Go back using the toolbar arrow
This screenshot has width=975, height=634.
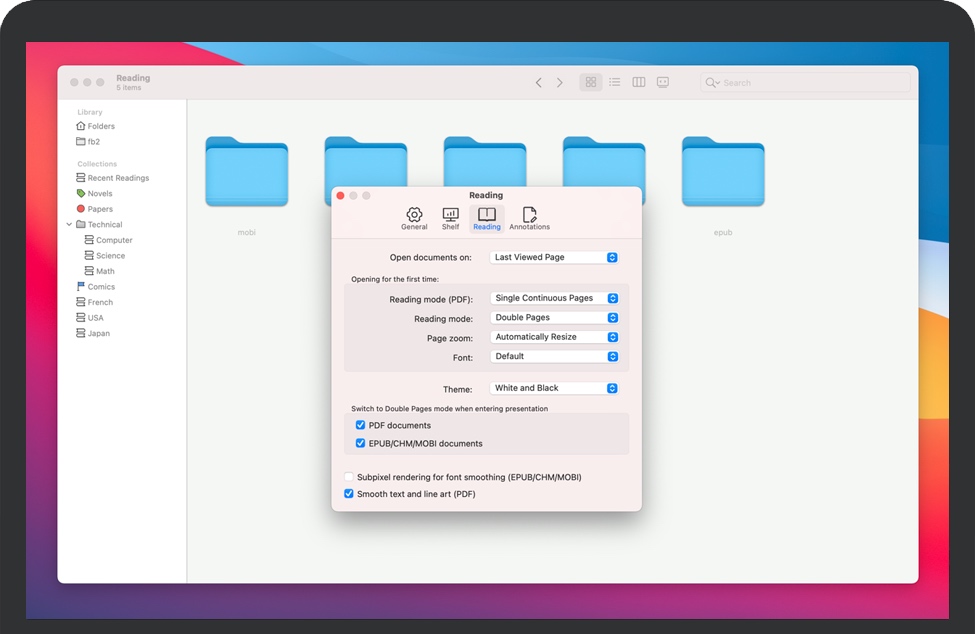click(x=538, y=83)
